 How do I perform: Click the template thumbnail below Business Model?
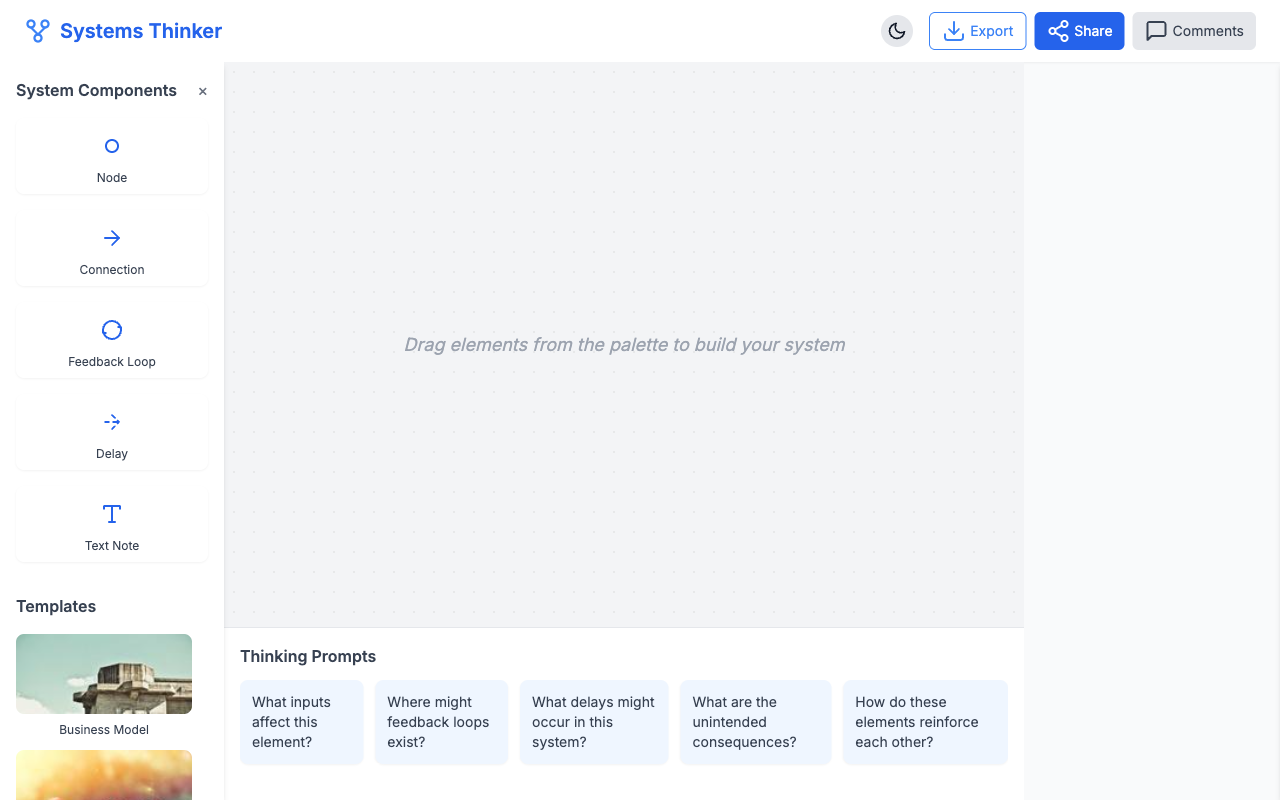tap(103, 775)
